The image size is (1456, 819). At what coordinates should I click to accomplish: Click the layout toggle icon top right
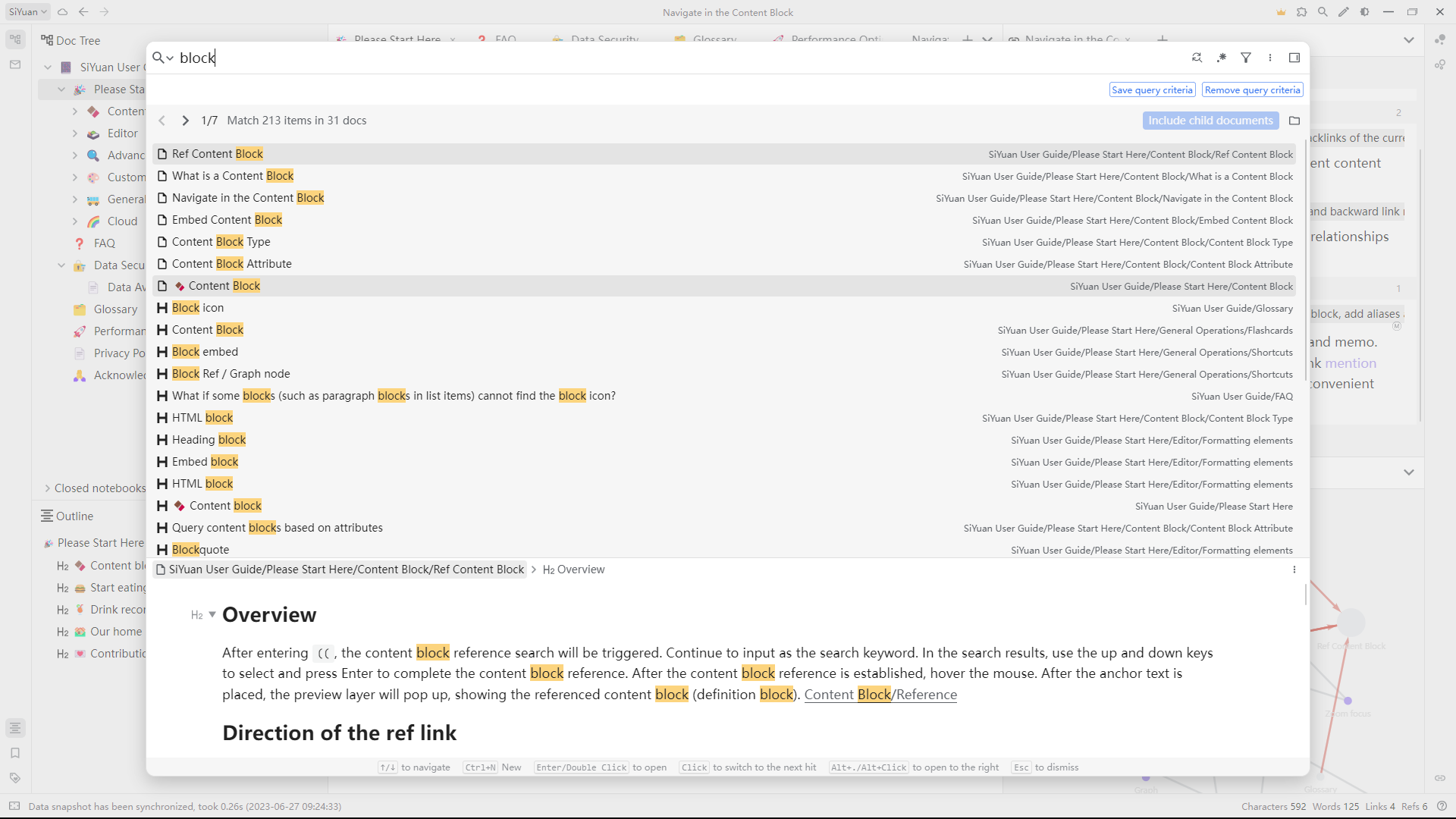[1294, 57]
